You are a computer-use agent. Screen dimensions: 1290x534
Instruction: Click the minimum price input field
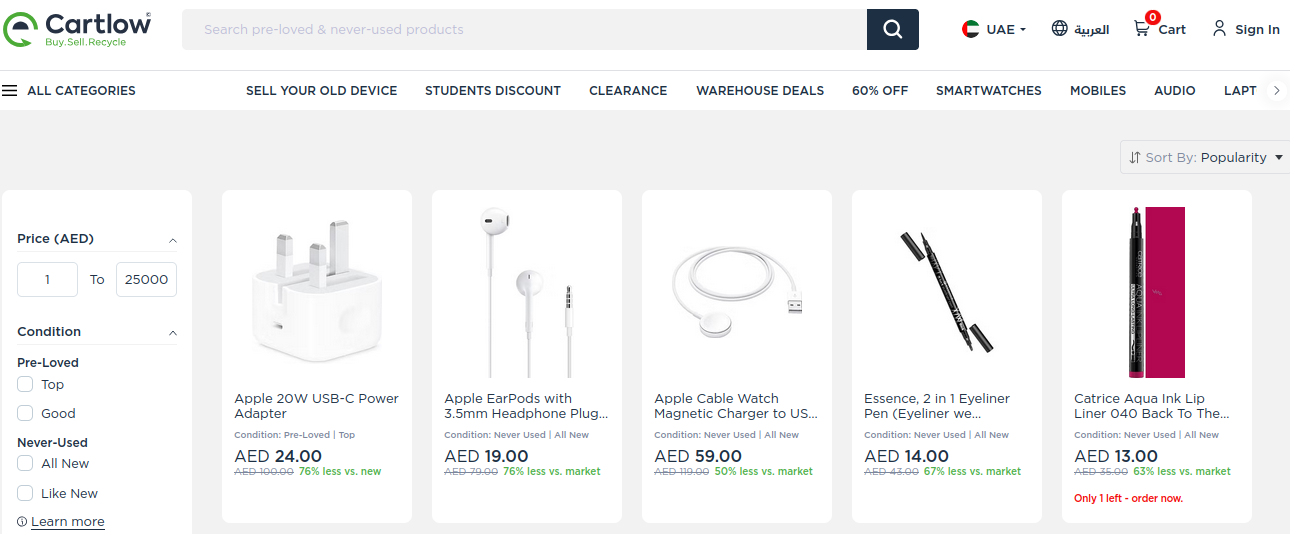pyautogui.click(x=47, y=279)
